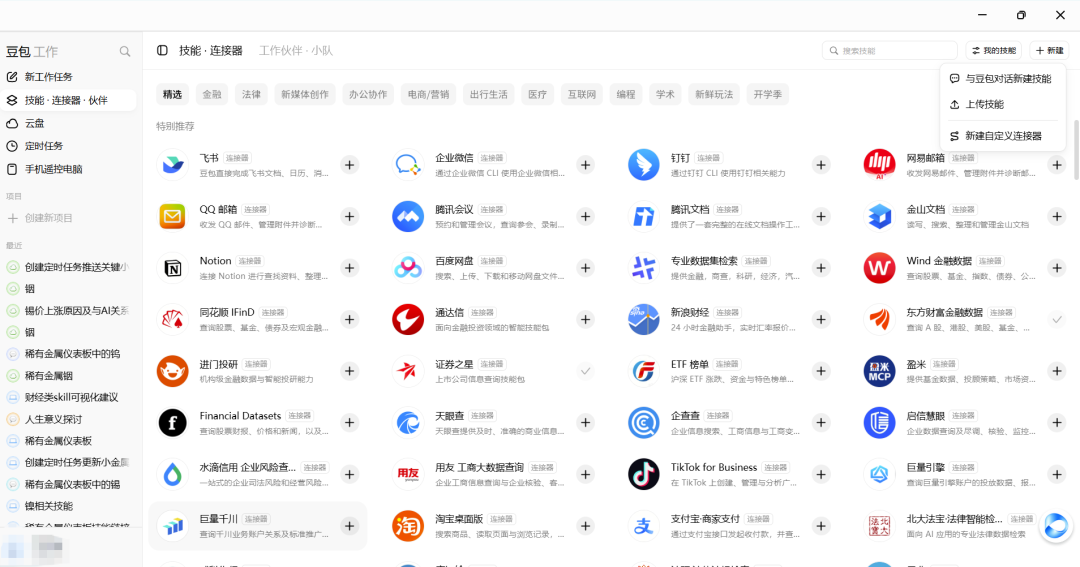Viewport: 1080px width, 567px height.
Task: Click the Feishu (飞书) connector icon
Action: 173,165
